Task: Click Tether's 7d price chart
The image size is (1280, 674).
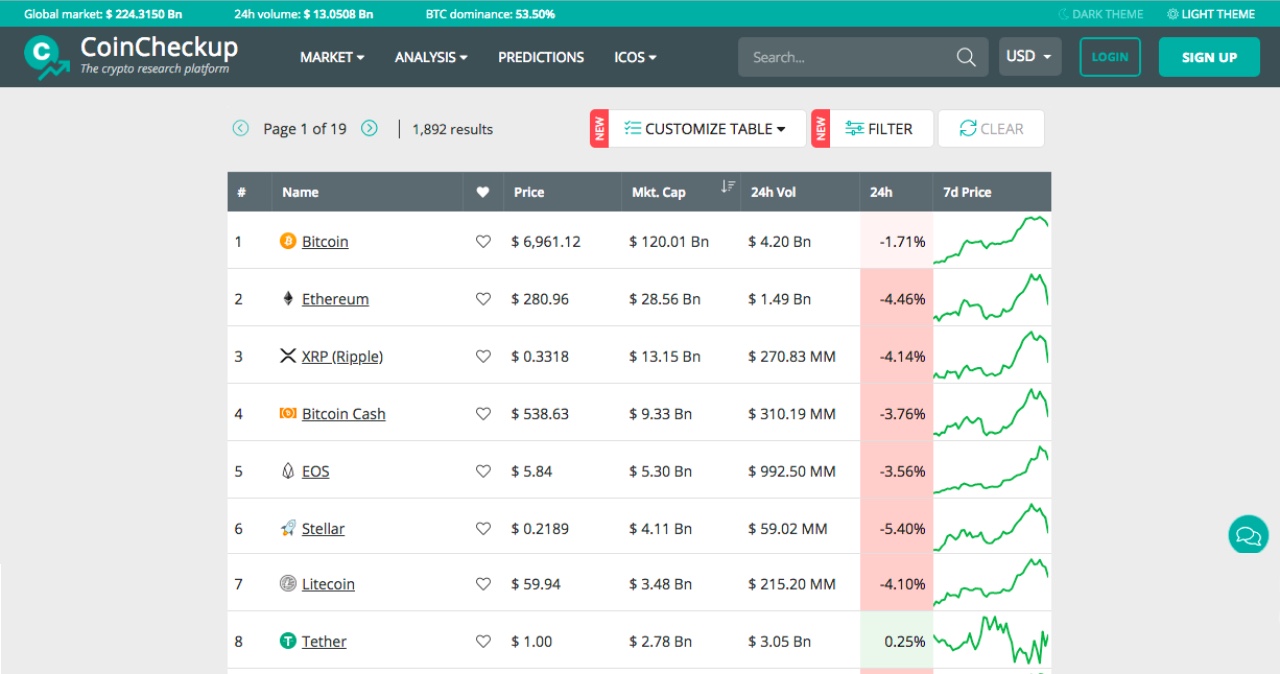Action: 991,640
